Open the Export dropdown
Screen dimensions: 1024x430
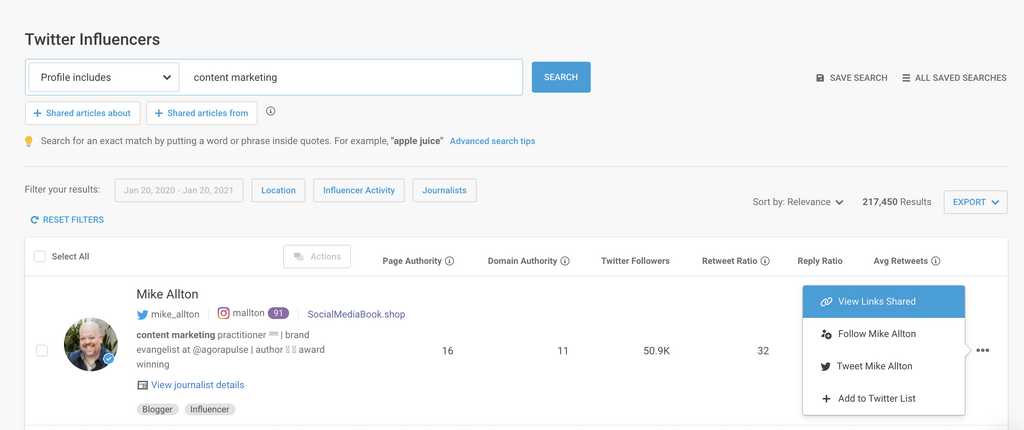[975, 202]
